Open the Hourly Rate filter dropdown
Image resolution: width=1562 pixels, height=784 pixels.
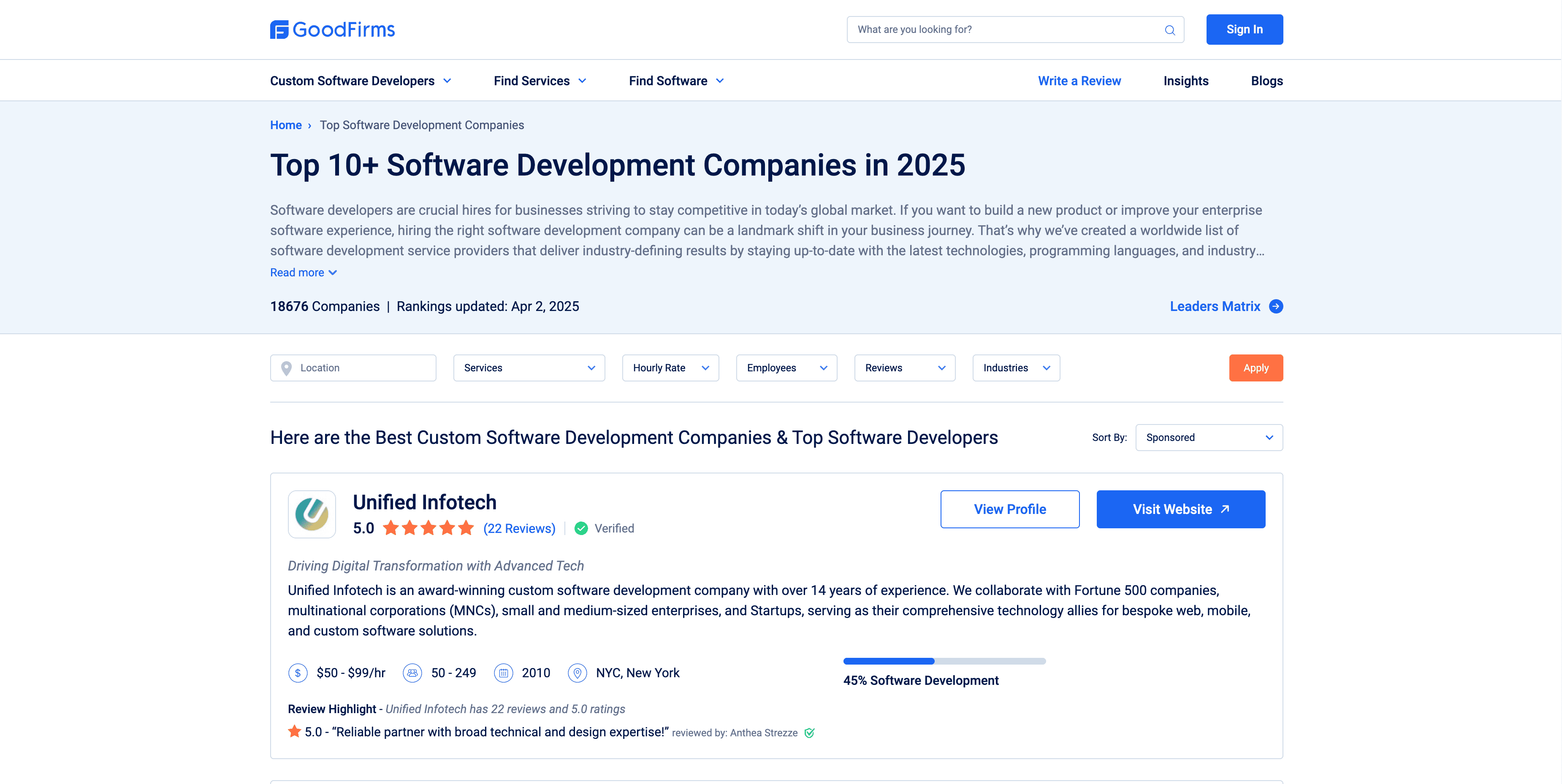coord(670,368)
